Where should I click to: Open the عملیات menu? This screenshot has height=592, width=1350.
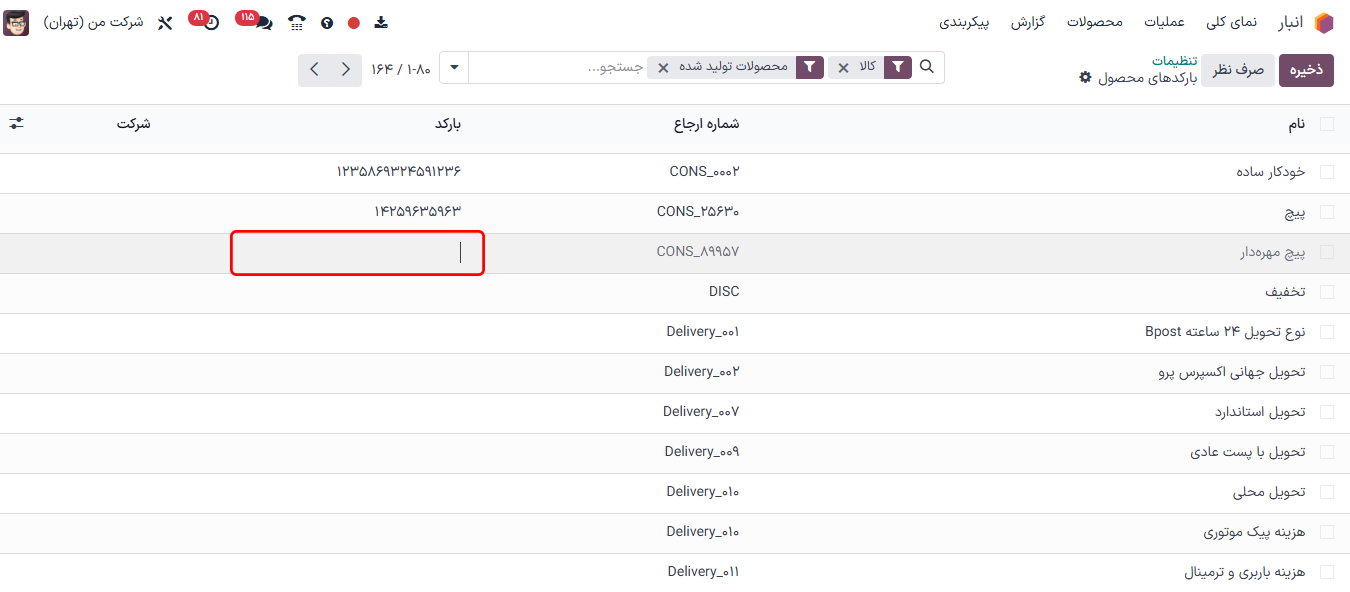[1164, 22]
